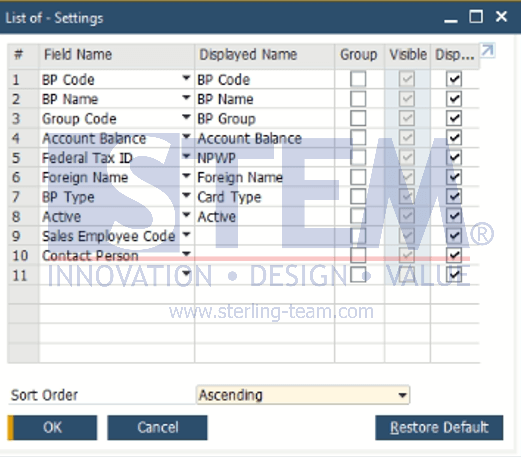The image size is (521, 457).
Task: Open field dropdown in empty row 11
Action: [x=186, y=274]
